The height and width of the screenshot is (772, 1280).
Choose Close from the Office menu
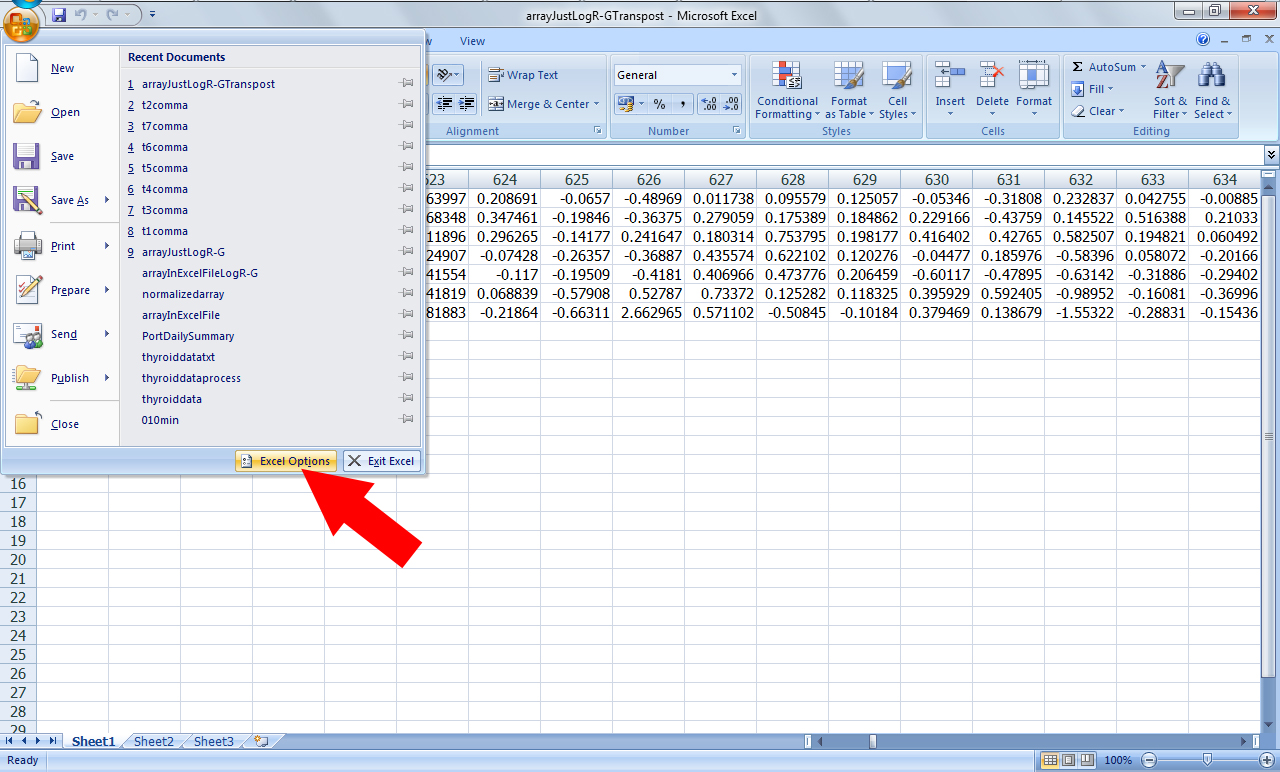coord(62,424)
